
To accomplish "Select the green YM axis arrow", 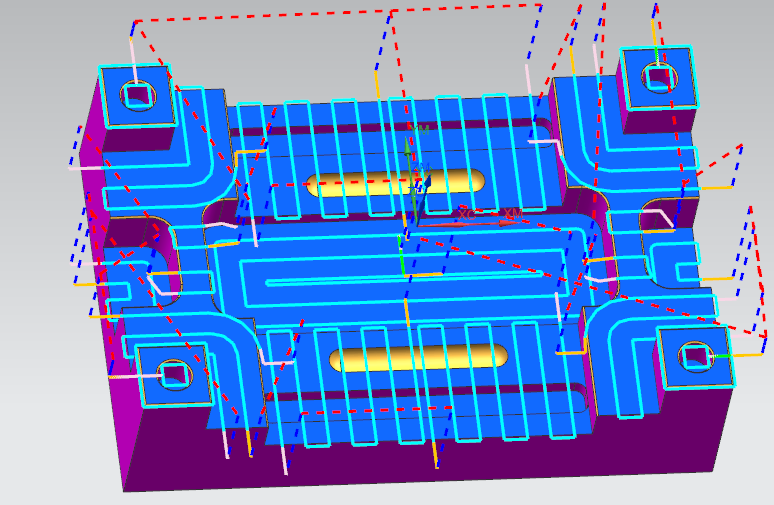I will [409, 180].
